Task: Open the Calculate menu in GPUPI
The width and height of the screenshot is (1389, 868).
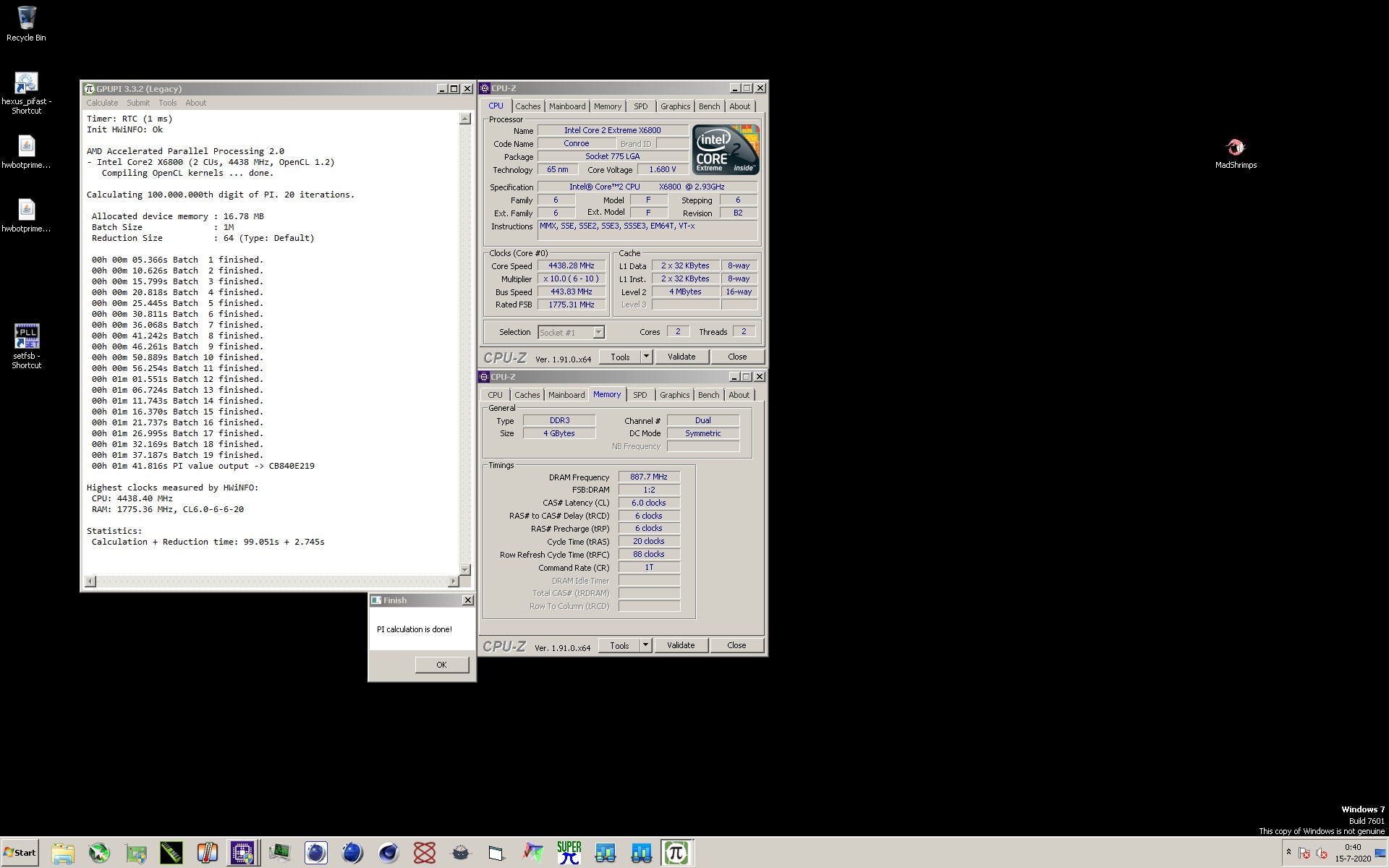Action: click(102, 103)
